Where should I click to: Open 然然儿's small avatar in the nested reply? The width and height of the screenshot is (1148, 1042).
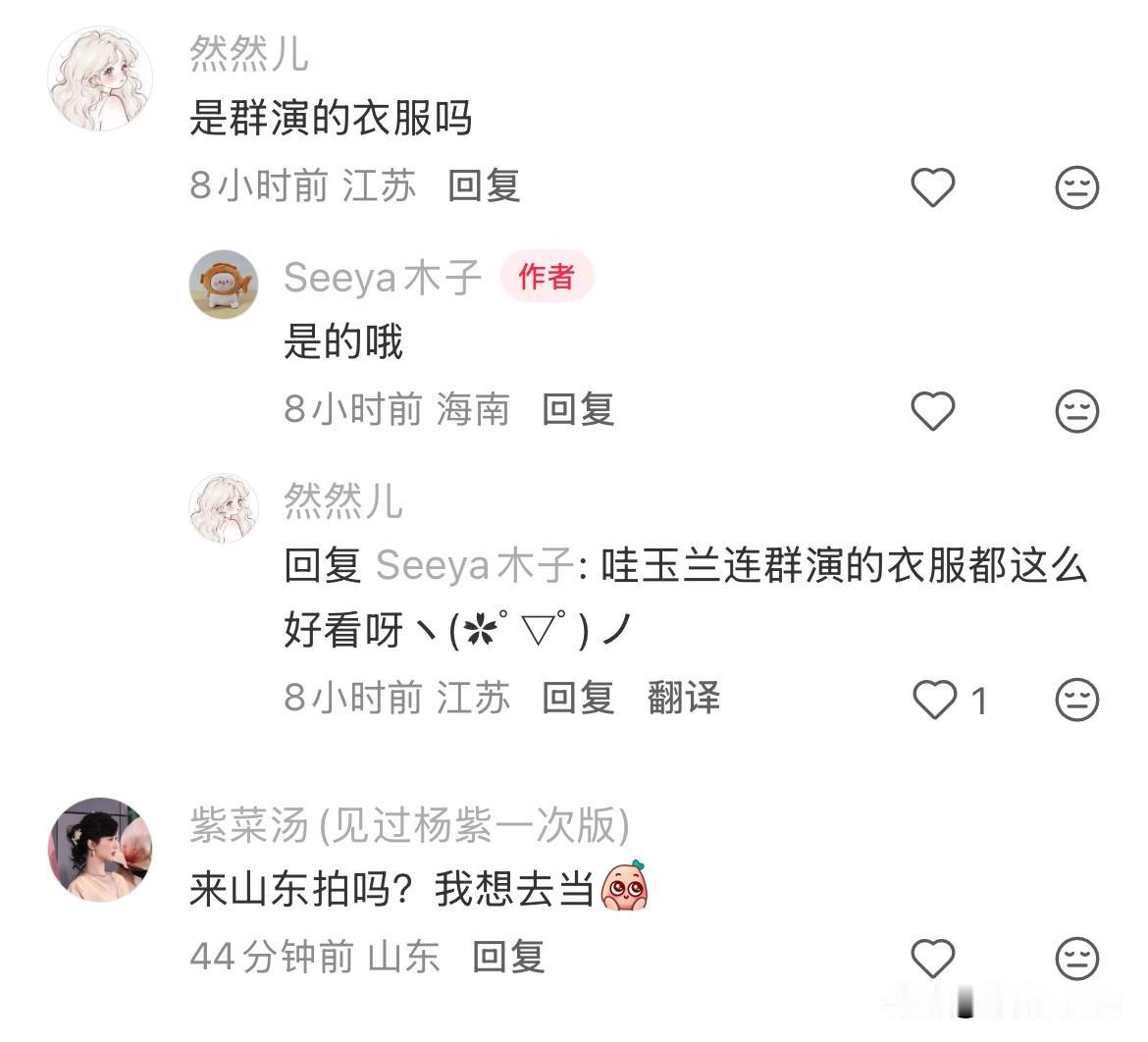pos(224,507)
